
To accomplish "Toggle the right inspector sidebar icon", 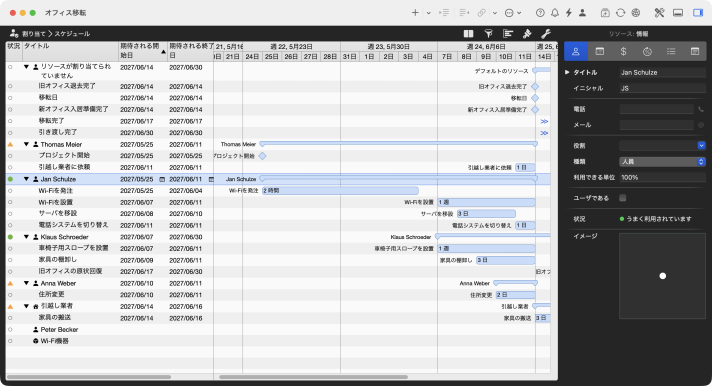I will coord(698,13).
